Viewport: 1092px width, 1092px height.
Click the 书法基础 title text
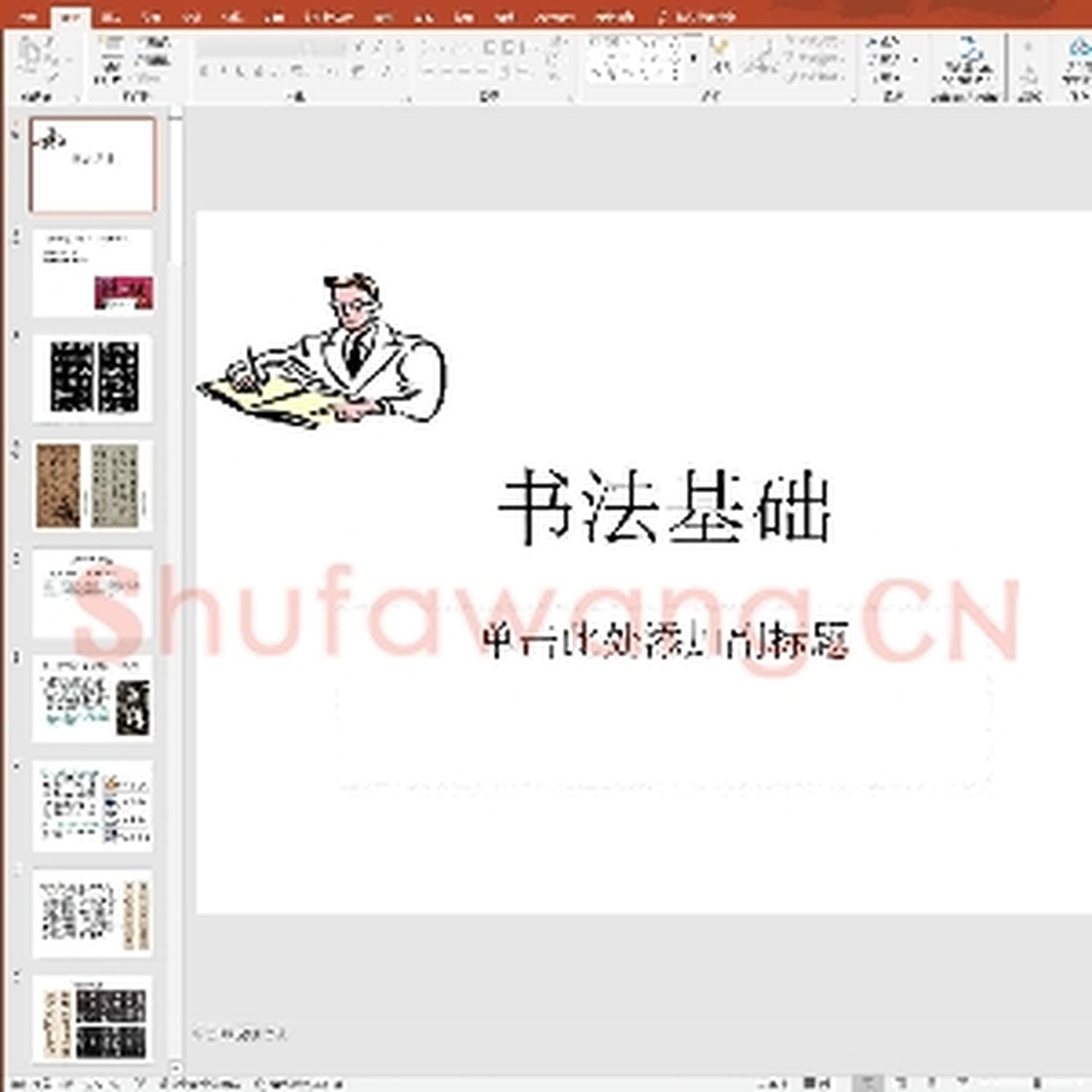tap(664, 506)
